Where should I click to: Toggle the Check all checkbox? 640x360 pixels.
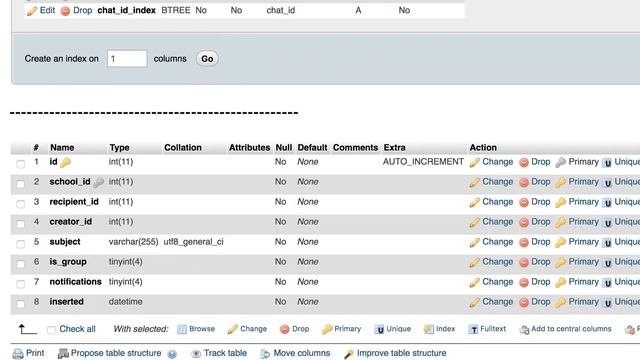click(51, 330)
